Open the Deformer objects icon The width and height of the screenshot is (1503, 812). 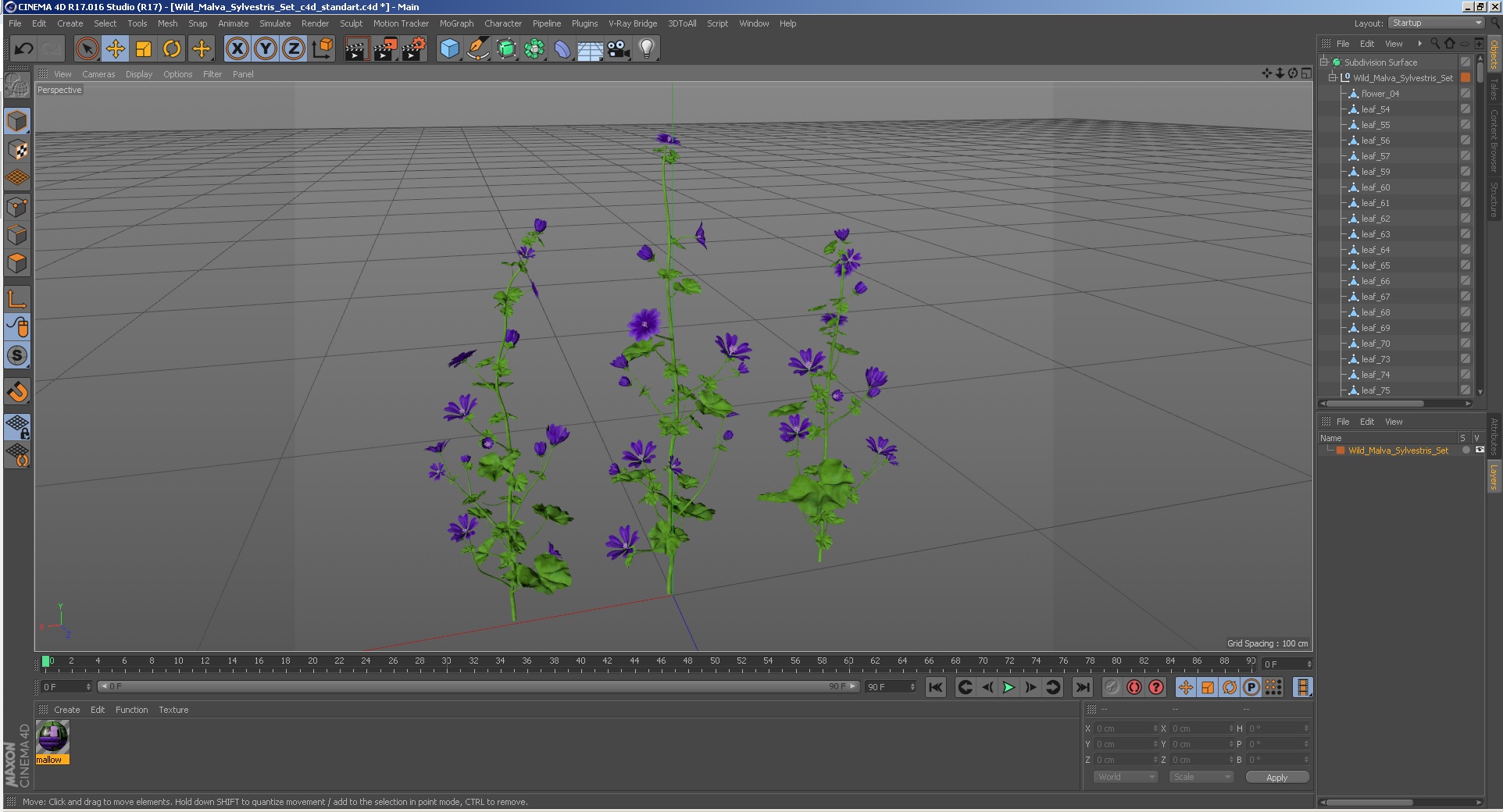(x=562, y=48)
